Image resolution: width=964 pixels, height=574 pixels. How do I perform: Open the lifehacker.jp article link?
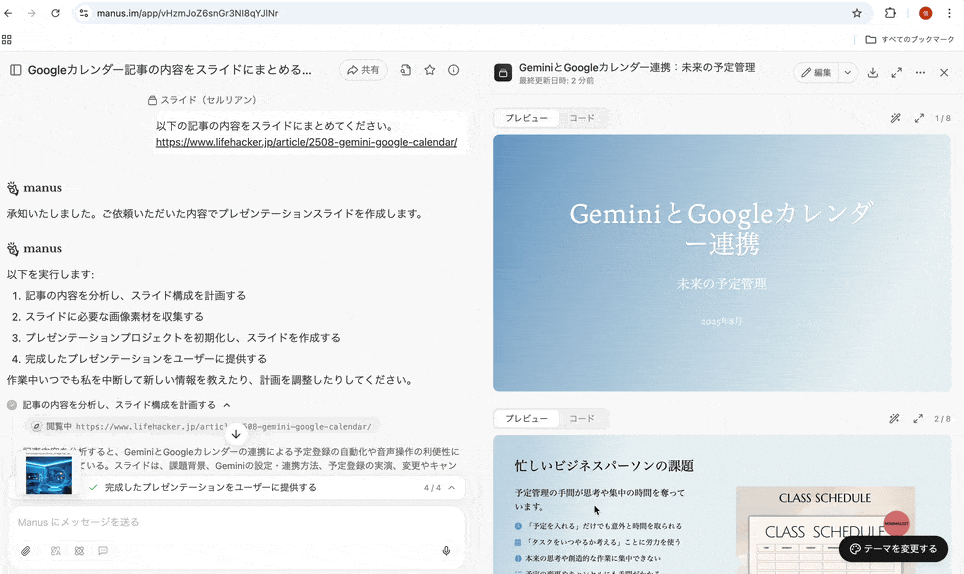point(306,142)
